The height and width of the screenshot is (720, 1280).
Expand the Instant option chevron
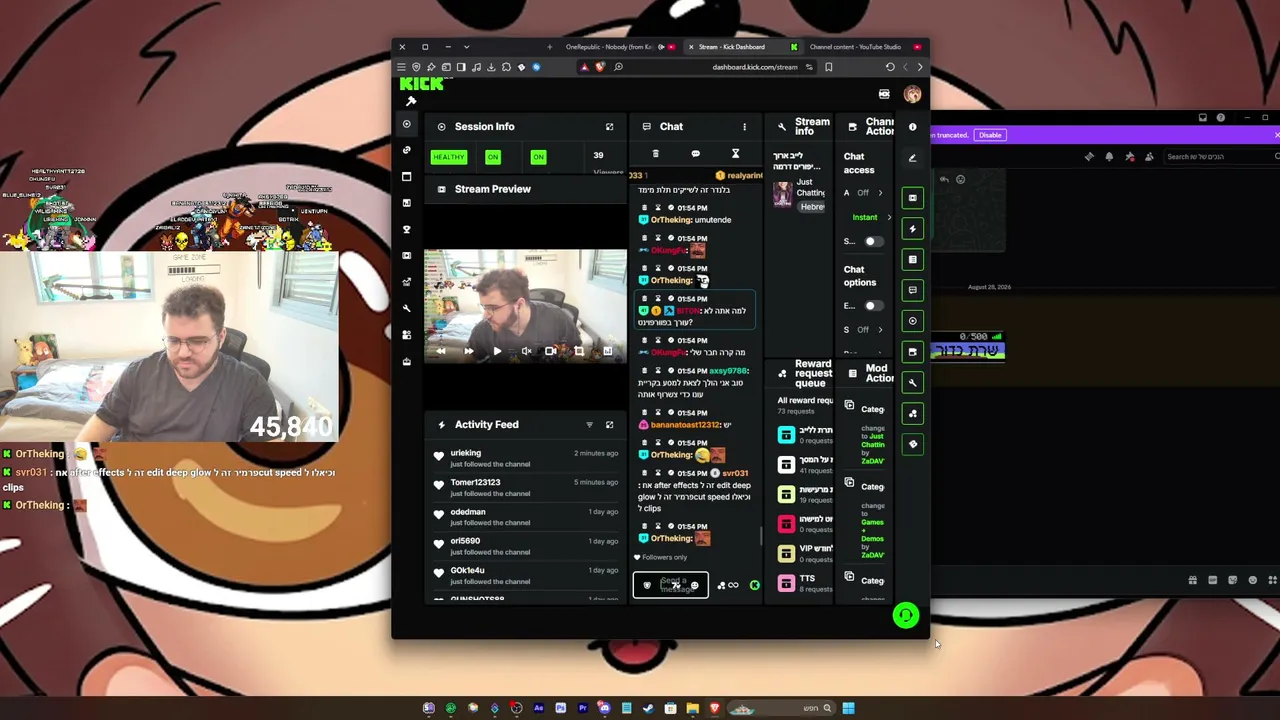click(x=889, y=217)
